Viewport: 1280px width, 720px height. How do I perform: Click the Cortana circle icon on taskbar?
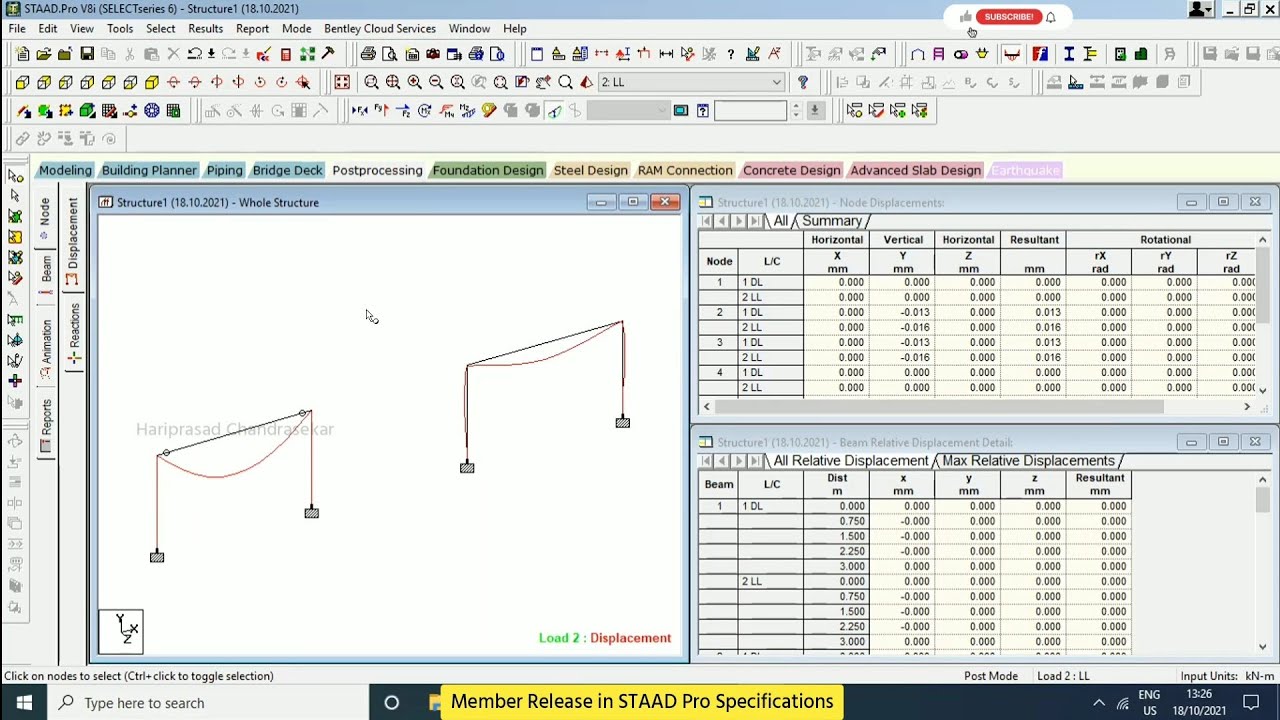coord(392,703)
